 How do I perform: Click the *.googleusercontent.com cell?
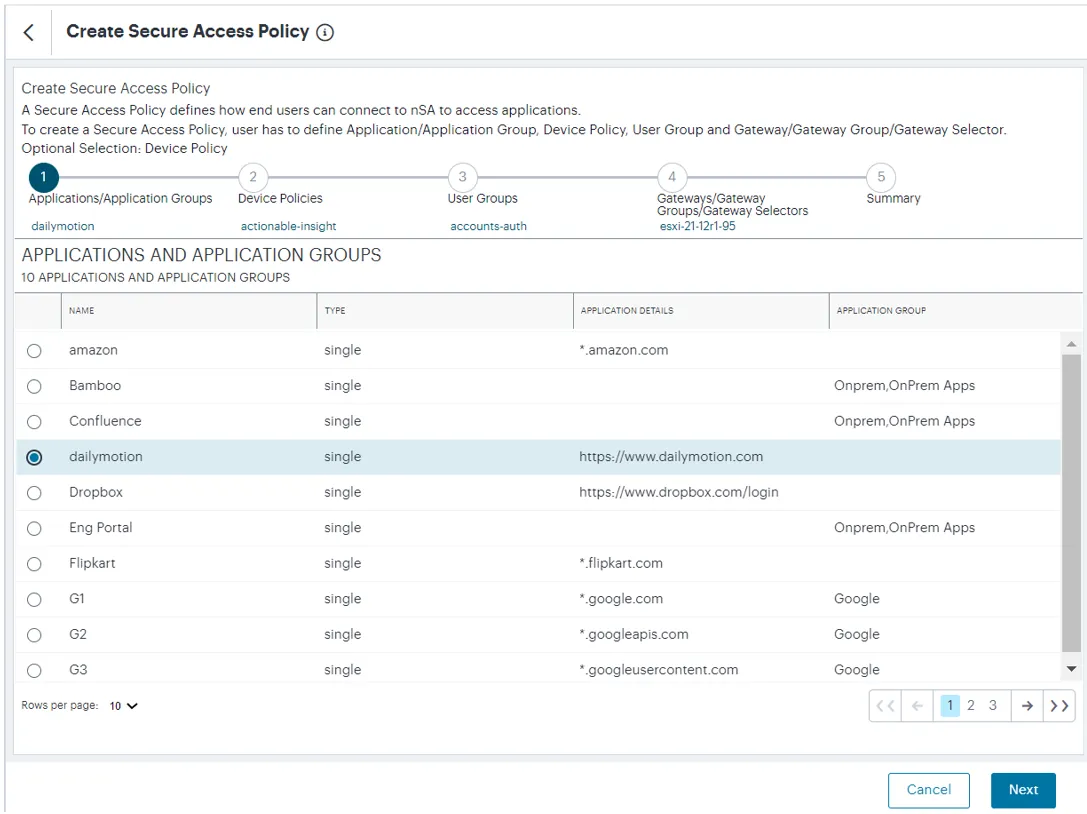point(659,670)
